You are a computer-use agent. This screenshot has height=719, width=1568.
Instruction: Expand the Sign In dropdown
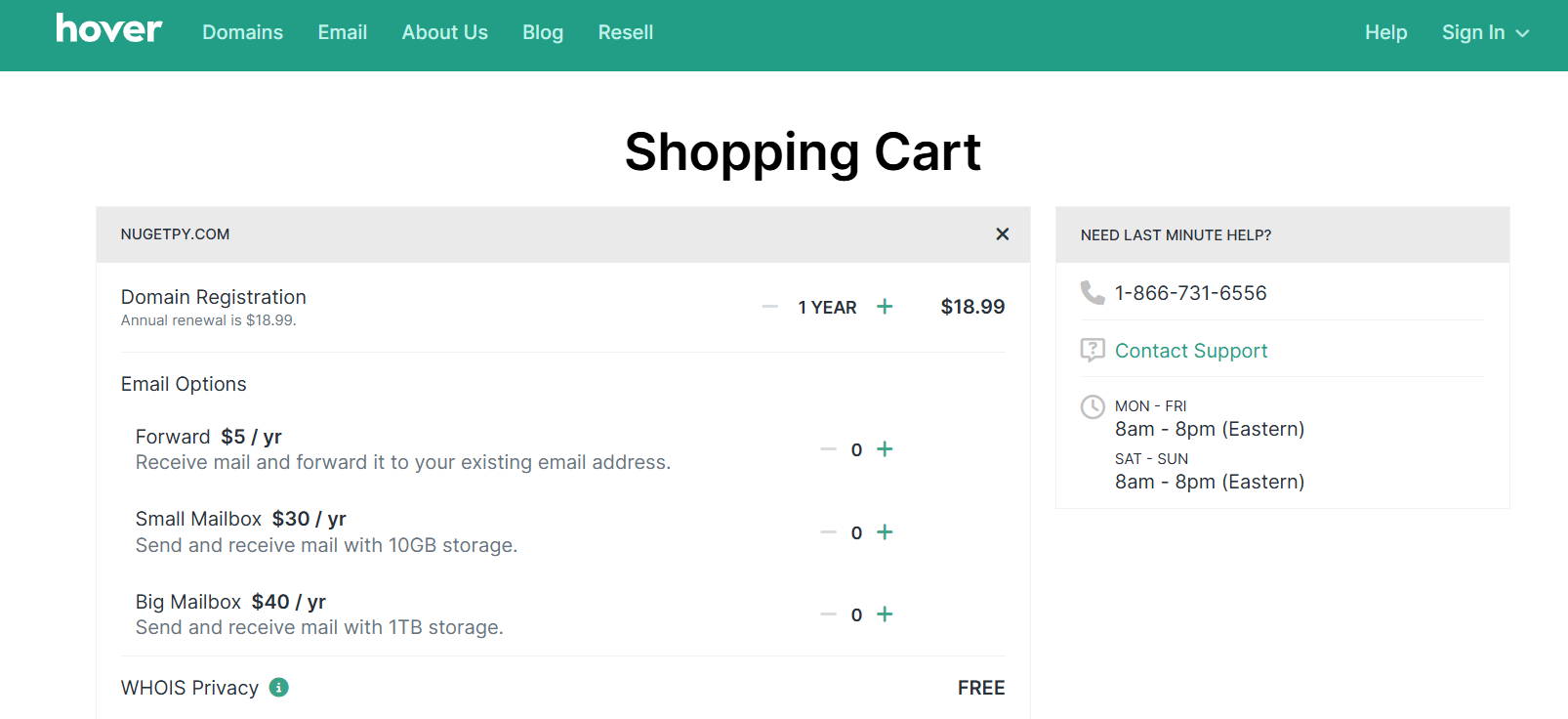[1485, 32]
